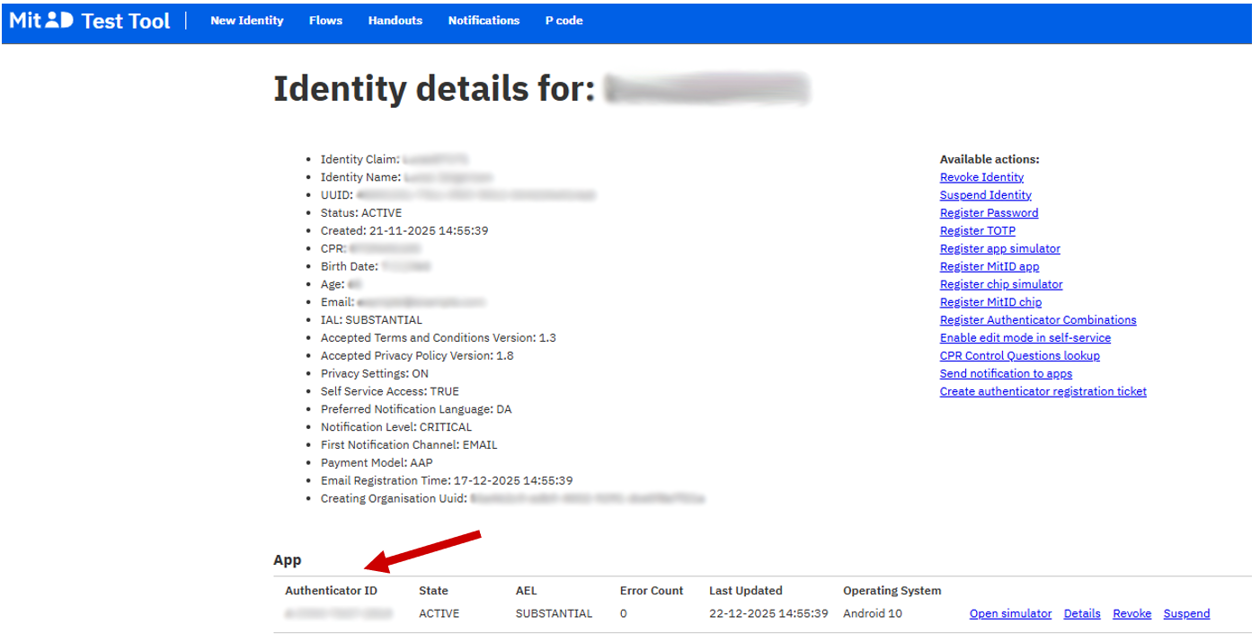The height and width of the screenshot is (643, 1260).
Task: Choose Register chip simulator
Action: click(1001, 285)
